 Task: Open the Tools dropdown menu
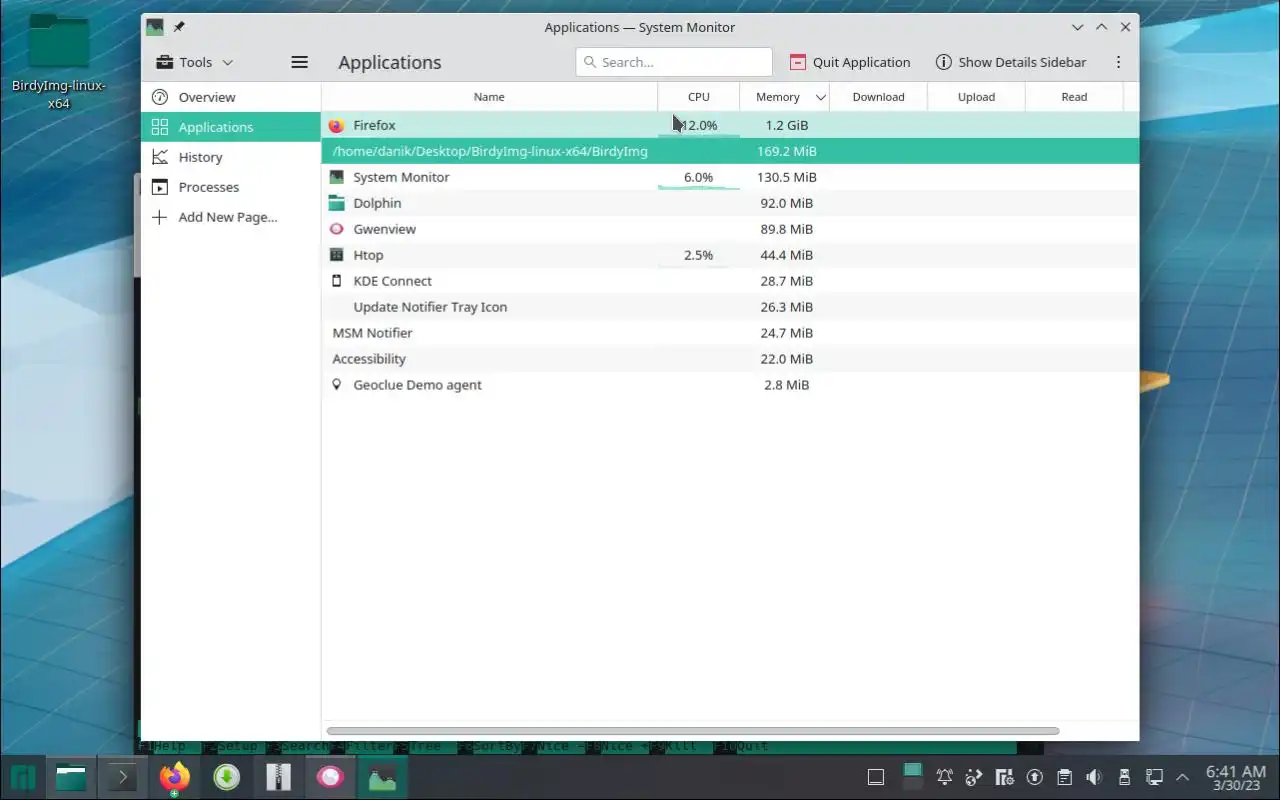pyautogui.click(x=194, y=62)
